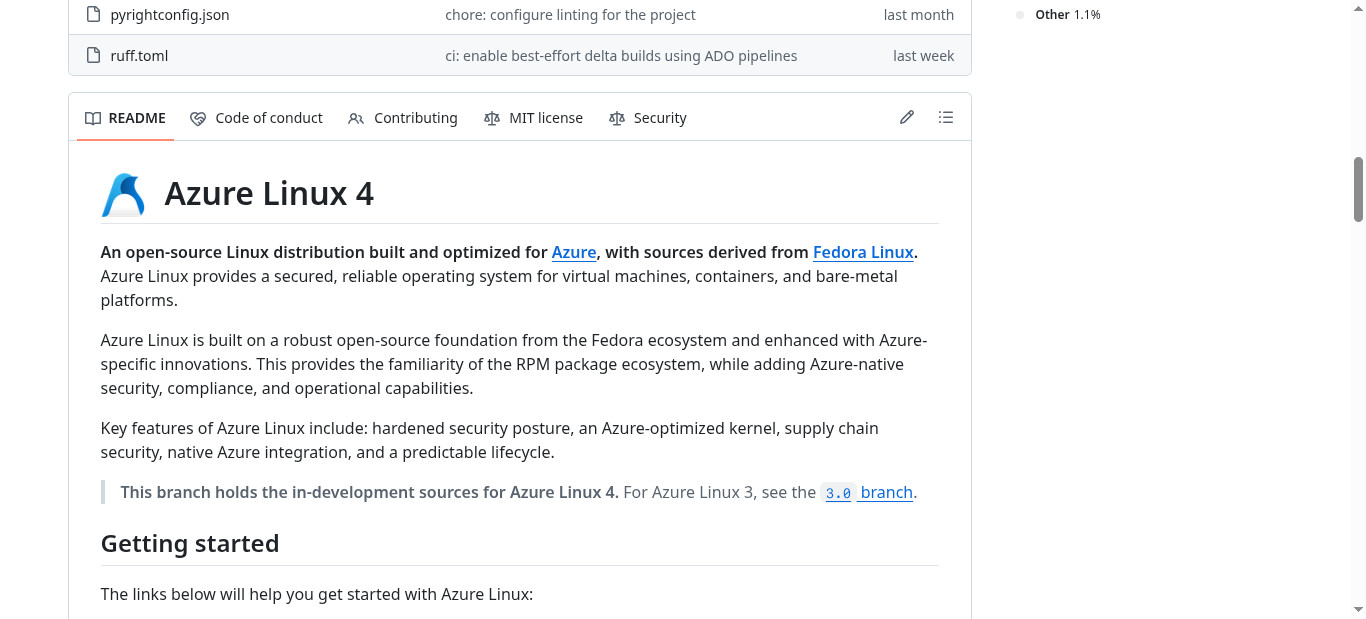
Task: Click the scrollbar down arrow
Action: (x=1358, y=609)
